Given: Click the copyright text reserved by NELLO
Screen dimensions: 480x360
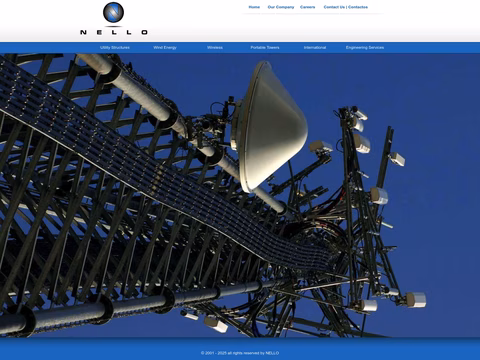Looking at the screenshot, I should coord(240,353).
